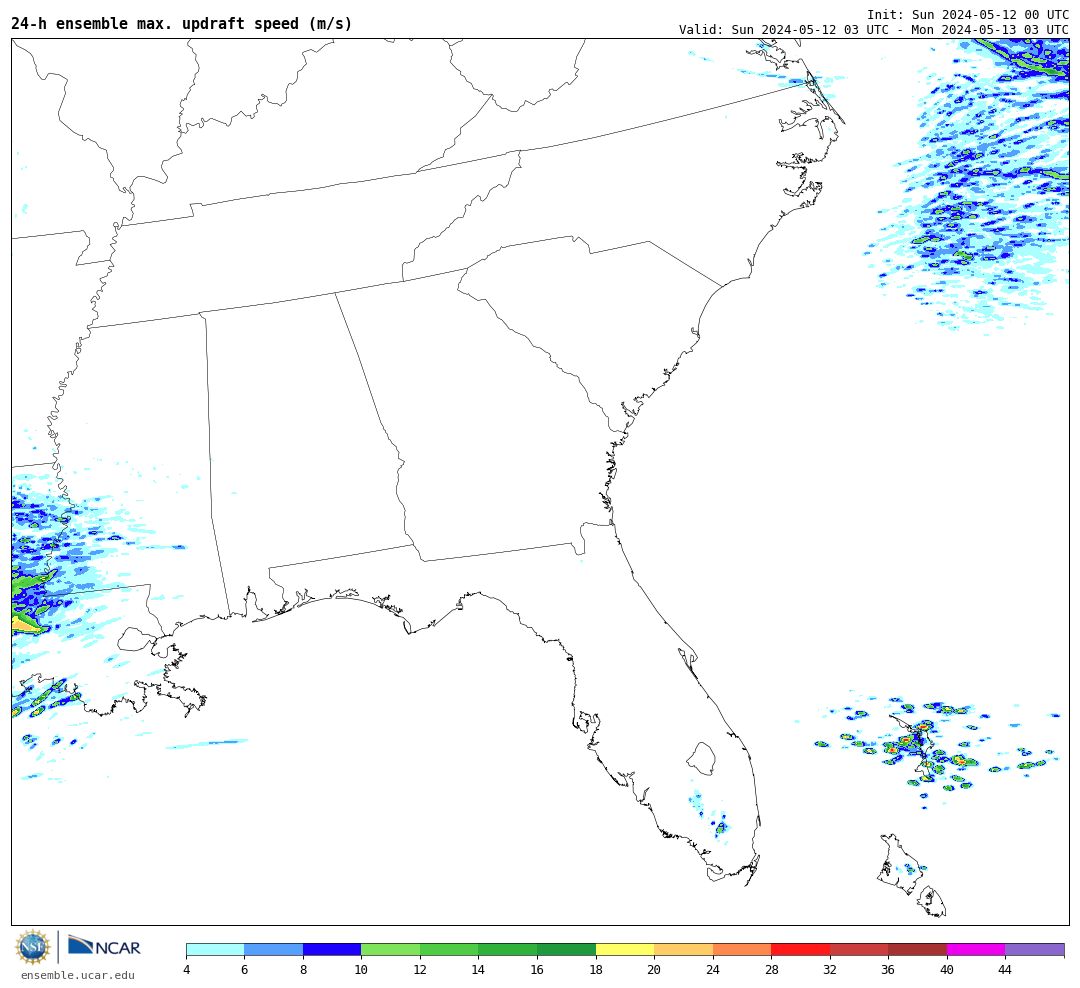Click the colorbar label '10'
Viewport: 1080px width, 988px height.
[x=362, y=969]
